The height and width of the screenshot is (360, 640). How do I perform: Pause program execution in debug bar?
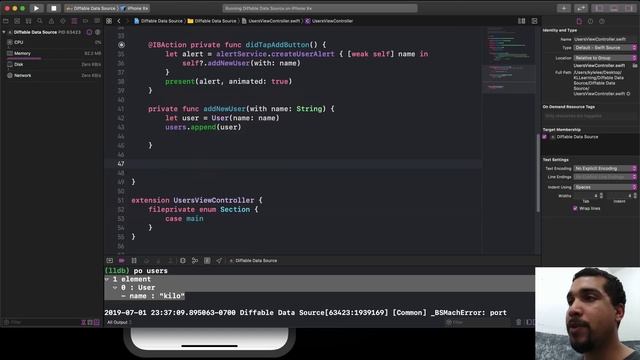(134, 260)
